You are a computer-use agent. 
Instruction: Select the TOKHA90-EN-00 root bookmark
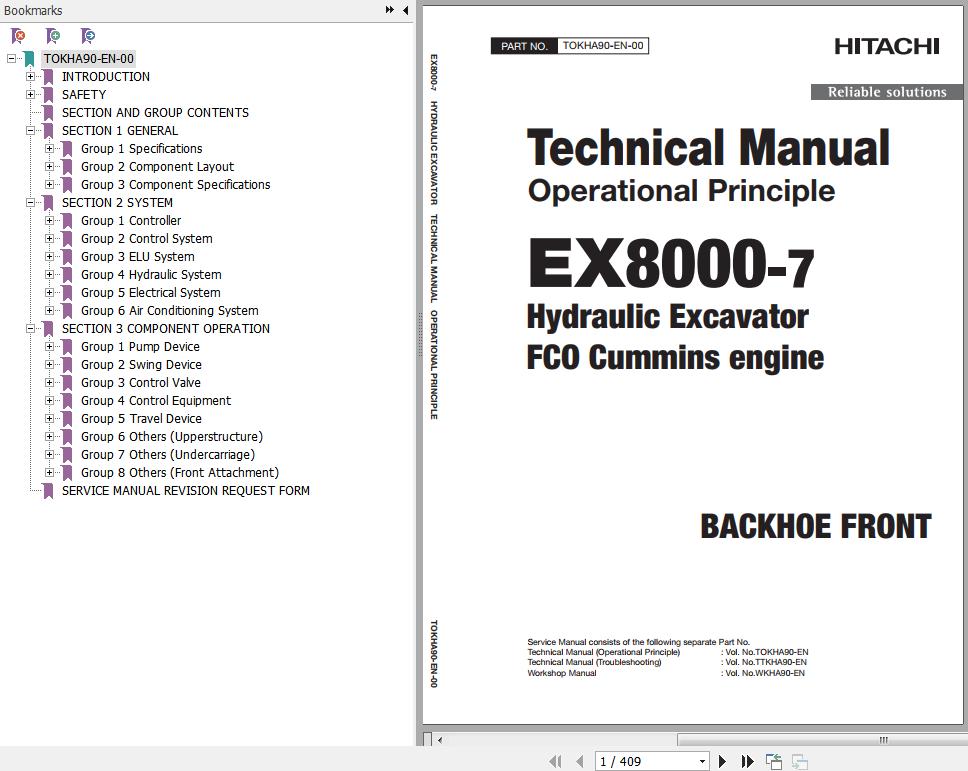[x=88, y=59]
